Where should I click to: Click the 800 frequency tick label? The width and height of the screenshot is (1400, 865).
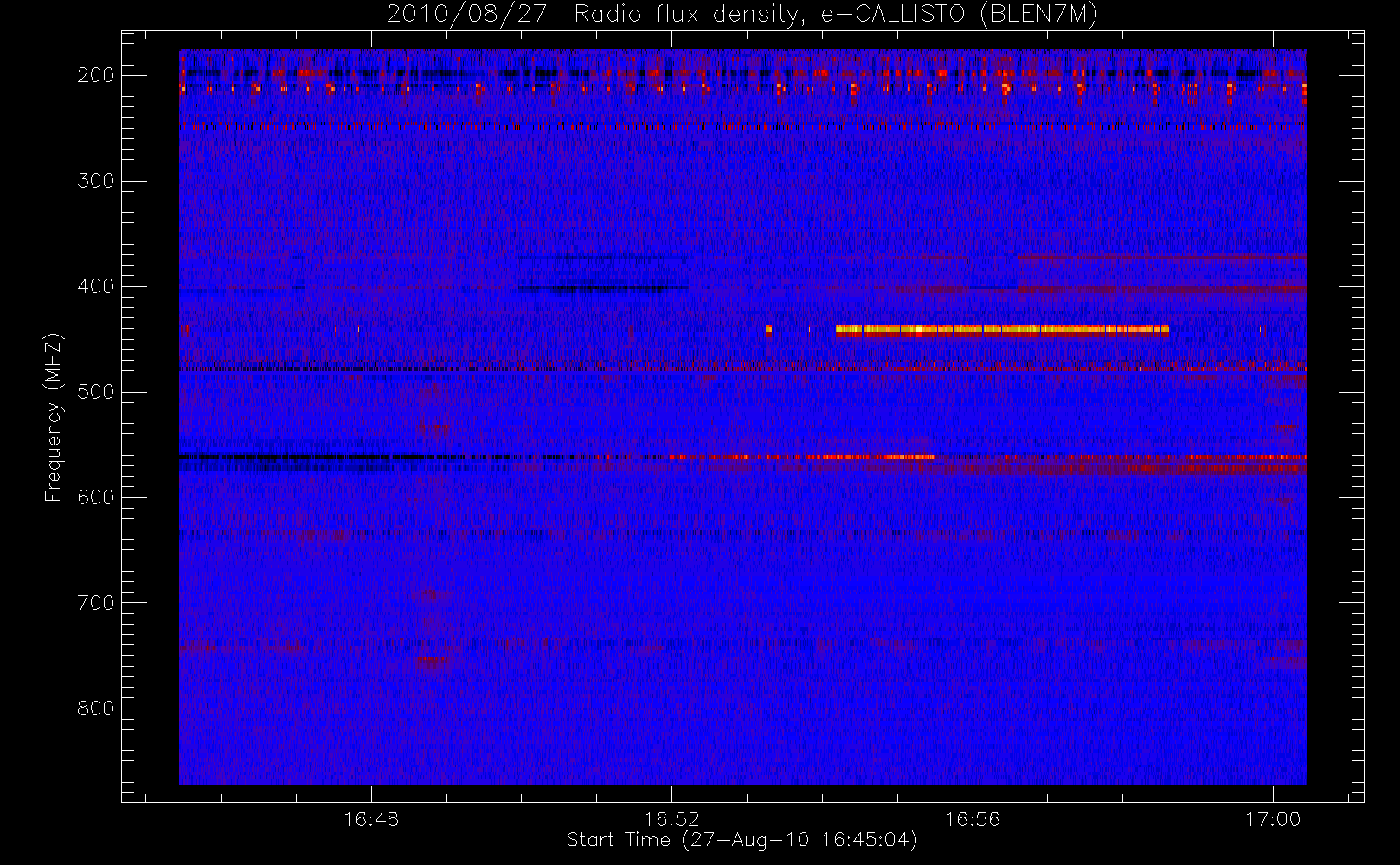(96, 708)
